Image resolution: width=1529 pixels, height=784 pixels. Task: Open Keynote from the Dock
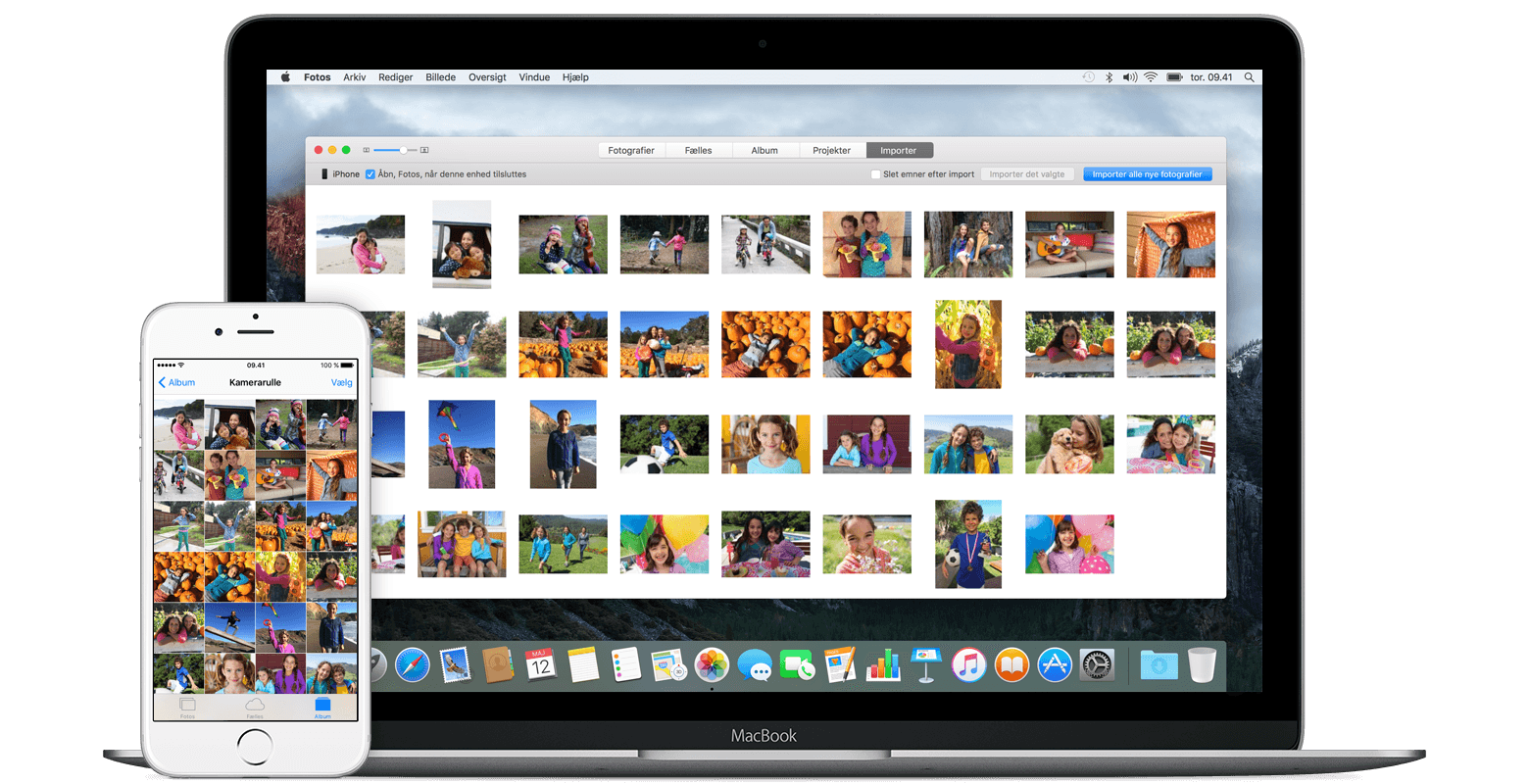coord(925,665)
